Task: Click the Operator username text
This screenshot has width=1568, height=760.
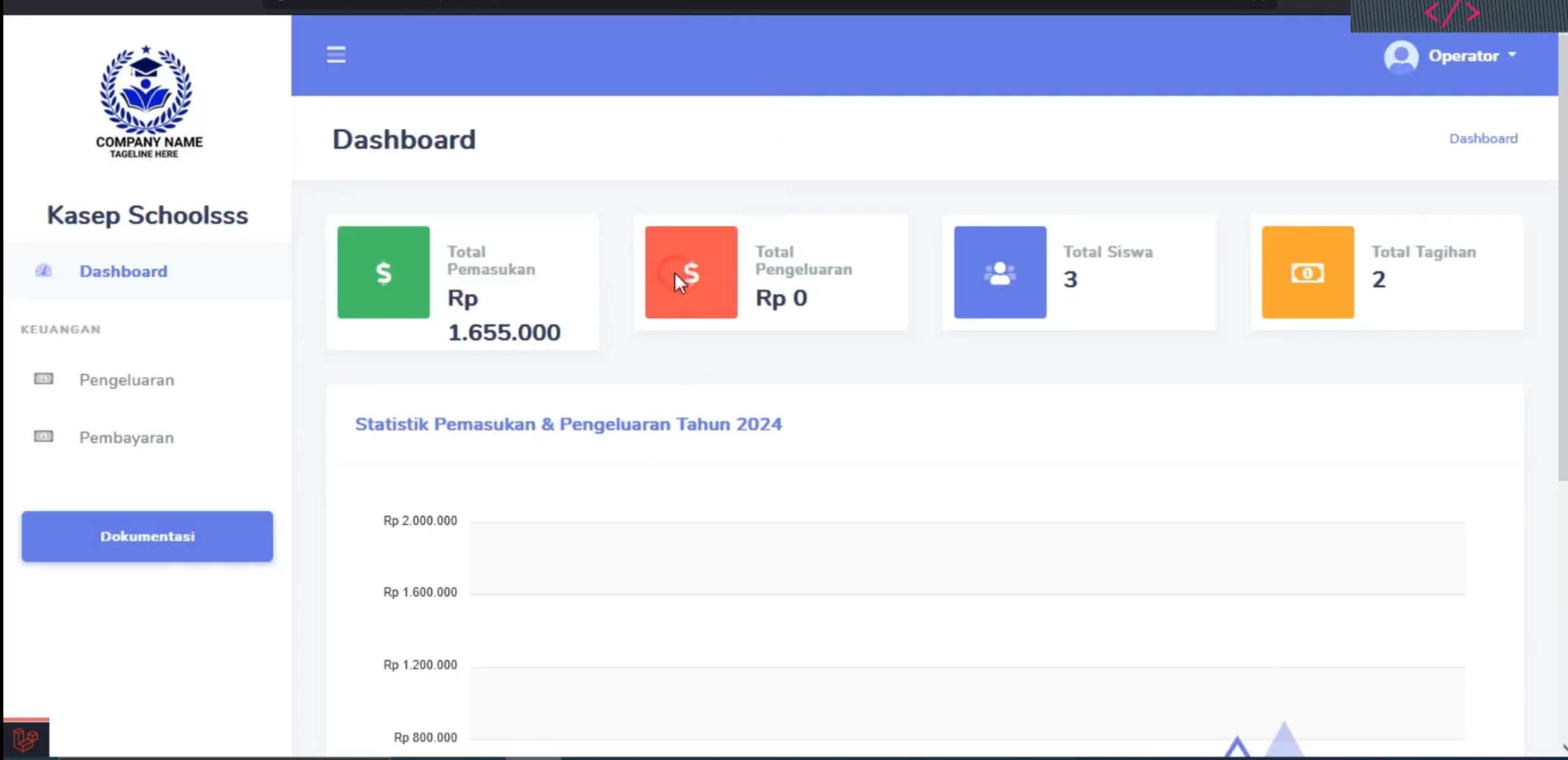Action: 1463,56
